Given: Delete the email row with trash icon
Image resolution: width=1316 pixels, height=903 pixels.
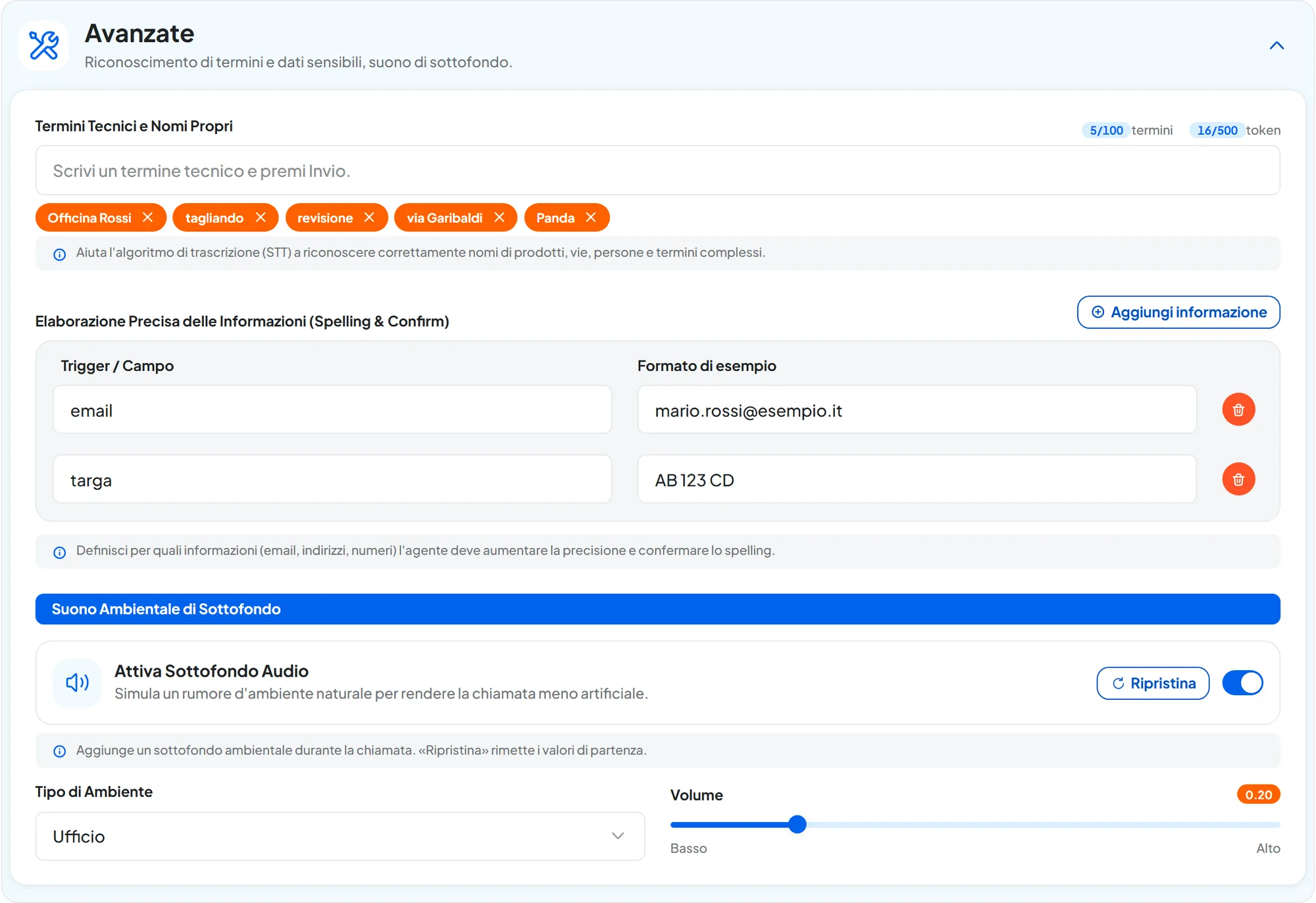Looking at the screenshot, I should 1238,410.
